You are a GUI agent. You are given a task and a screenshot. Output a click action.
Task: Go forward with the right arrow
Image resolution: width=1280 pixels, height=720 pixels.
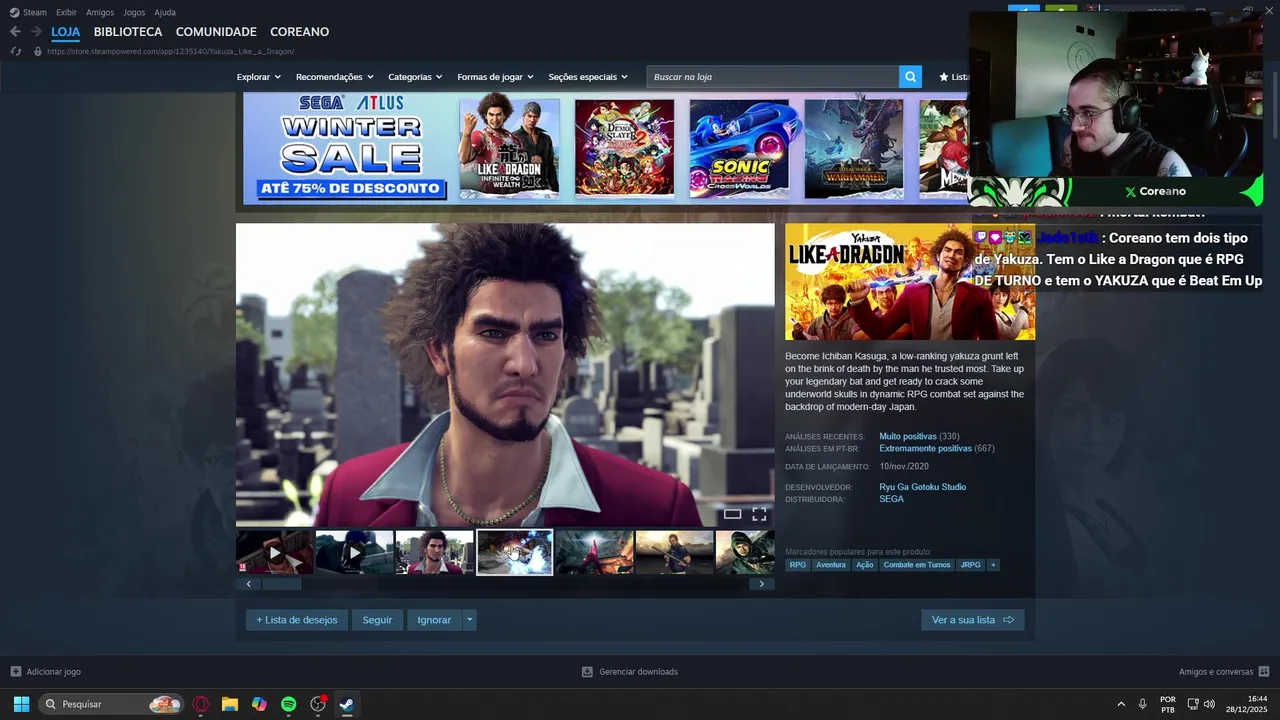point(36,32)
